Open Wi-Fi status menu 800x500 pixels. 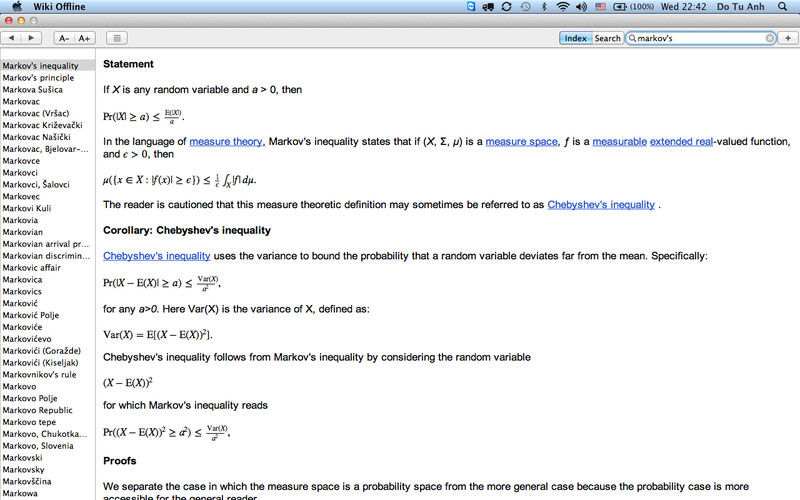pos(563,7)
